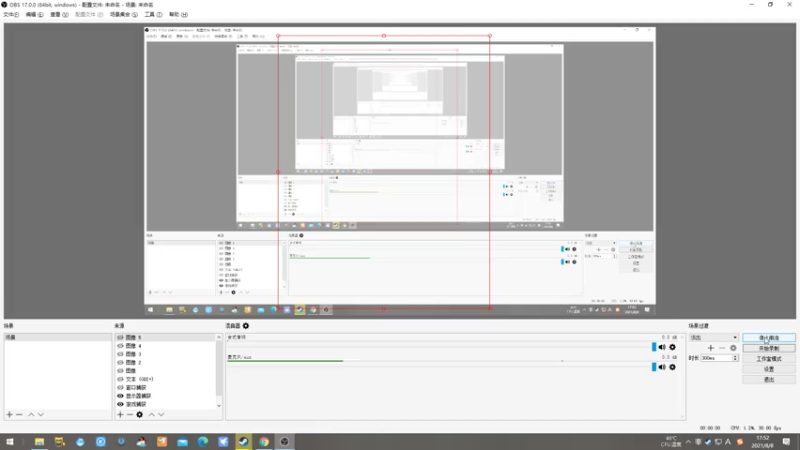Toggle visibility of 图像 3 source

[120, 354]
